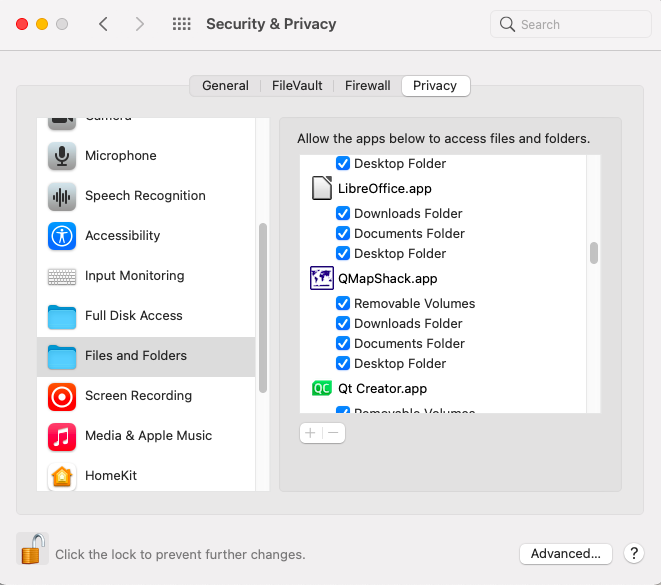Click the app list scrollbar thumb

[x=594, y=253]
